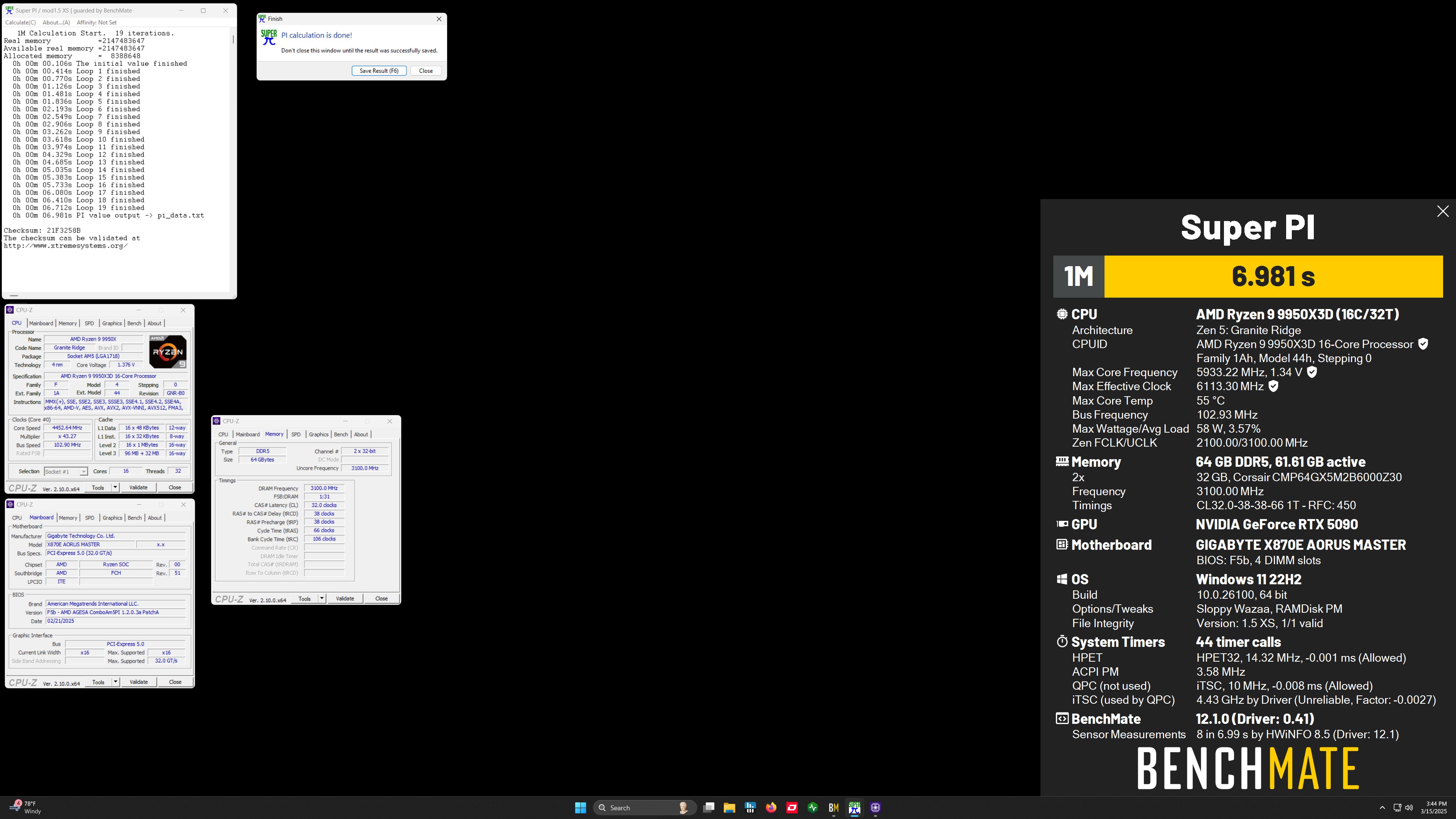Screen dimensions: 1456x819
Task: Expand Tools dropdown arrow in CPU-Z Mainboard window
Action: click(x=115, y=682)
